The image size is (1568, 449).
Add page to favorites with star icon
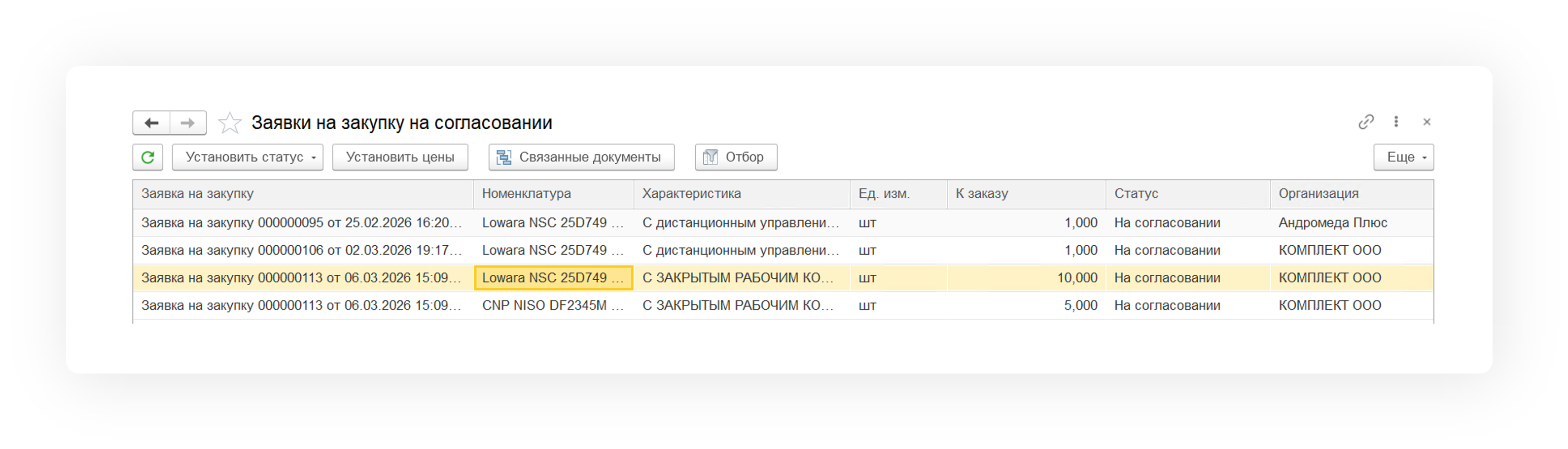[x=229, y=123]
